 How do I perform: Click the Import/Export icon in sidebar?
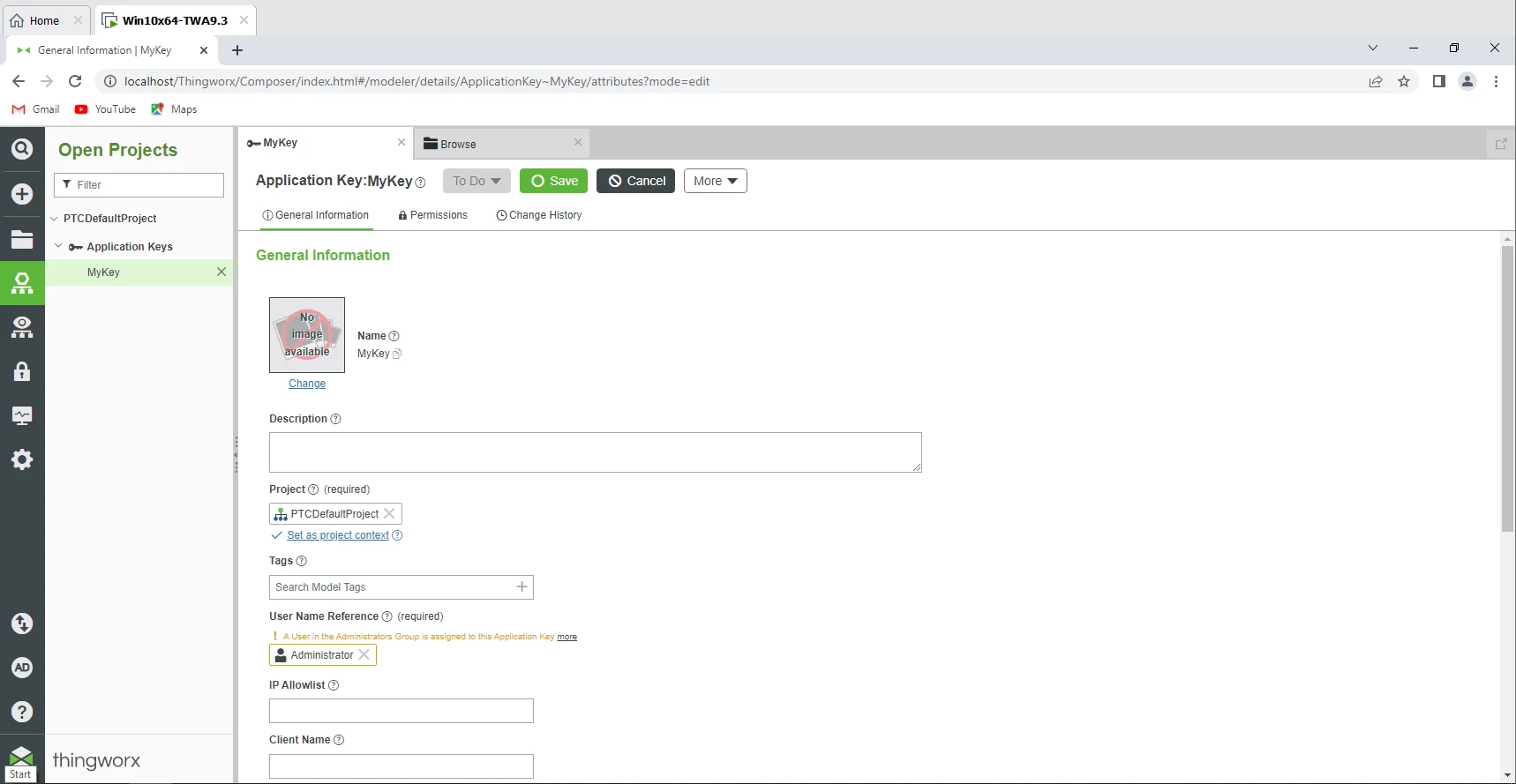22,623
